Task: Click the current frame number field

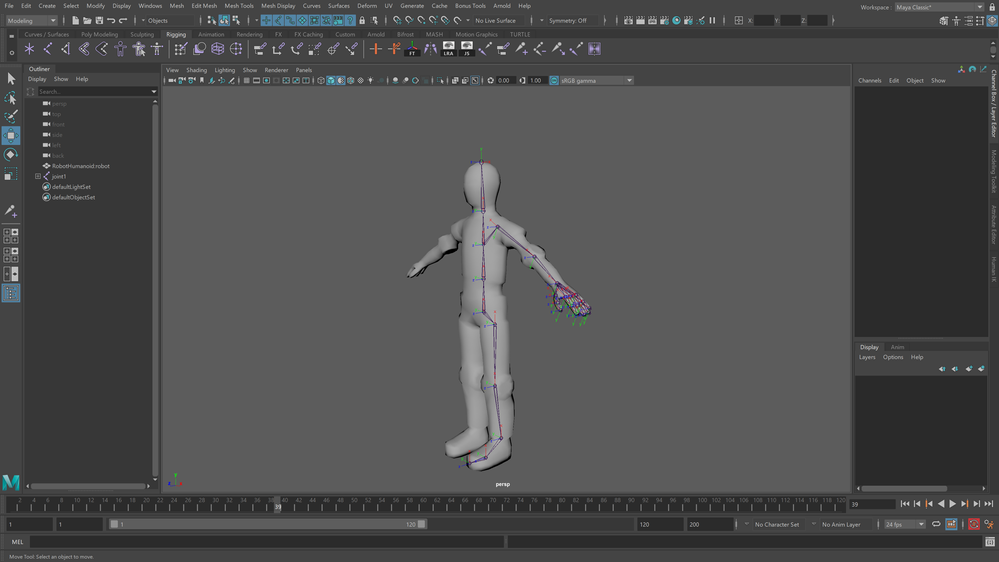Action: point(870,504)
